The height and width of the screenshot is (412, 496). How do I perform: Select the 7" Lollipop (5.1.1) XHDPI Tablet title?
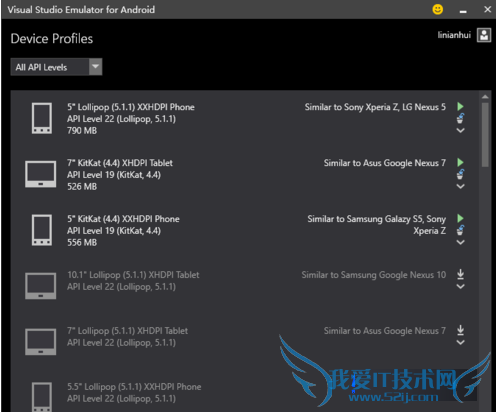[128, 331]
